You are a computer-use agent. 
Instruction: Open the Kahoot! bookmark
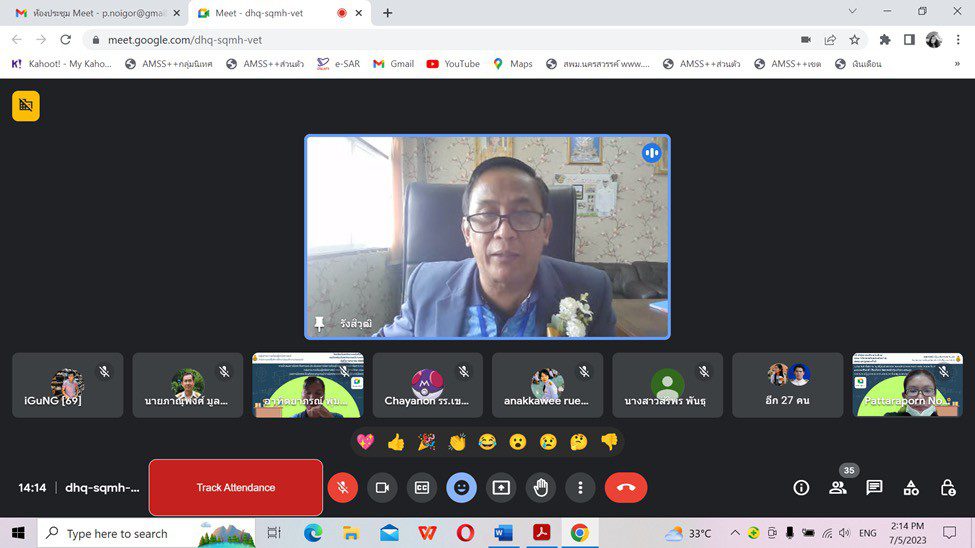click(62, 63)
